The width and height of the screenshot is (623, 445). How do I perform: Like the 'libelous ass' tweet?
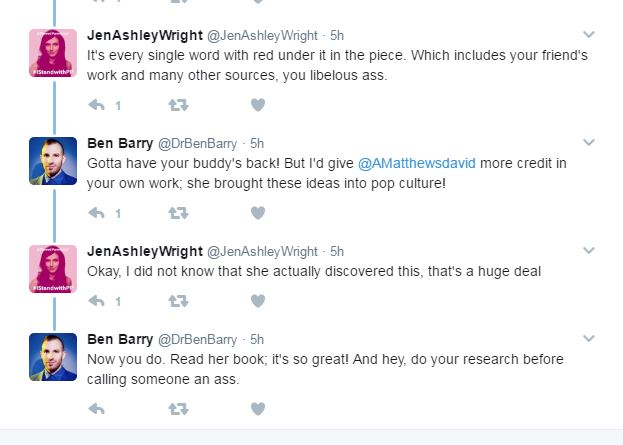pyautogui.click(x=257, y=104)
